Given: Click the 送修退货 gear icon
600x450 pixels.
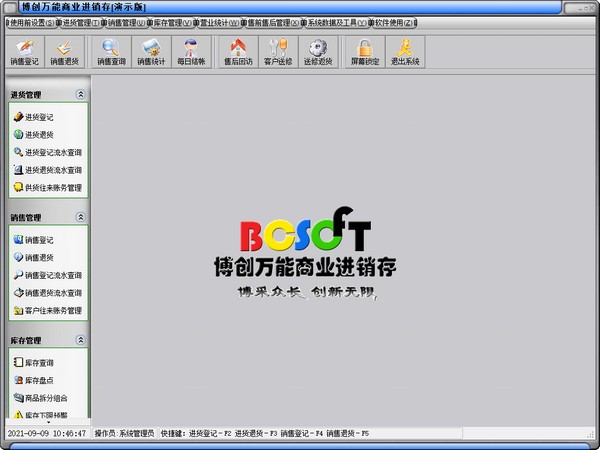Looking at the screenshot, I should (318, 51).
